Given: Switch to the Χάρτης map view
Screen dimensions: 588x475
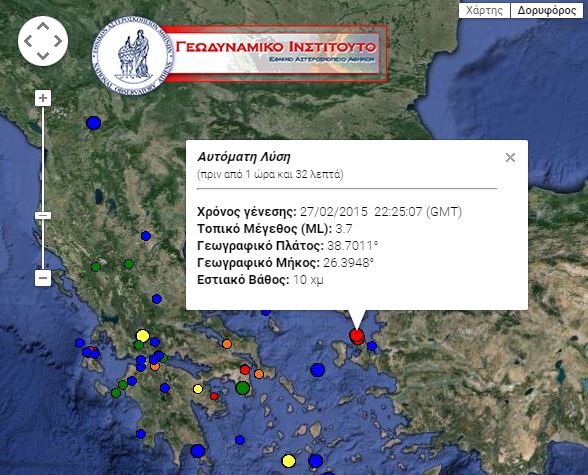Looking at the screenshot, I should (x=484, y=10).
